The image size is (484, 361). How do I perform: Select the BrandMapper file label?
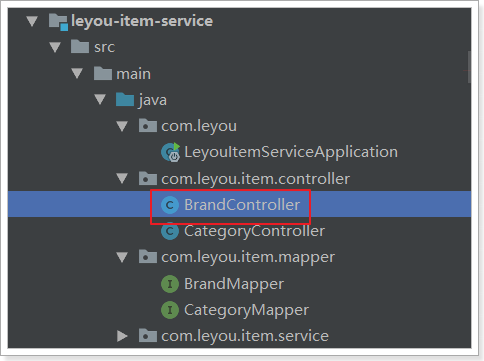coord(234,284)
